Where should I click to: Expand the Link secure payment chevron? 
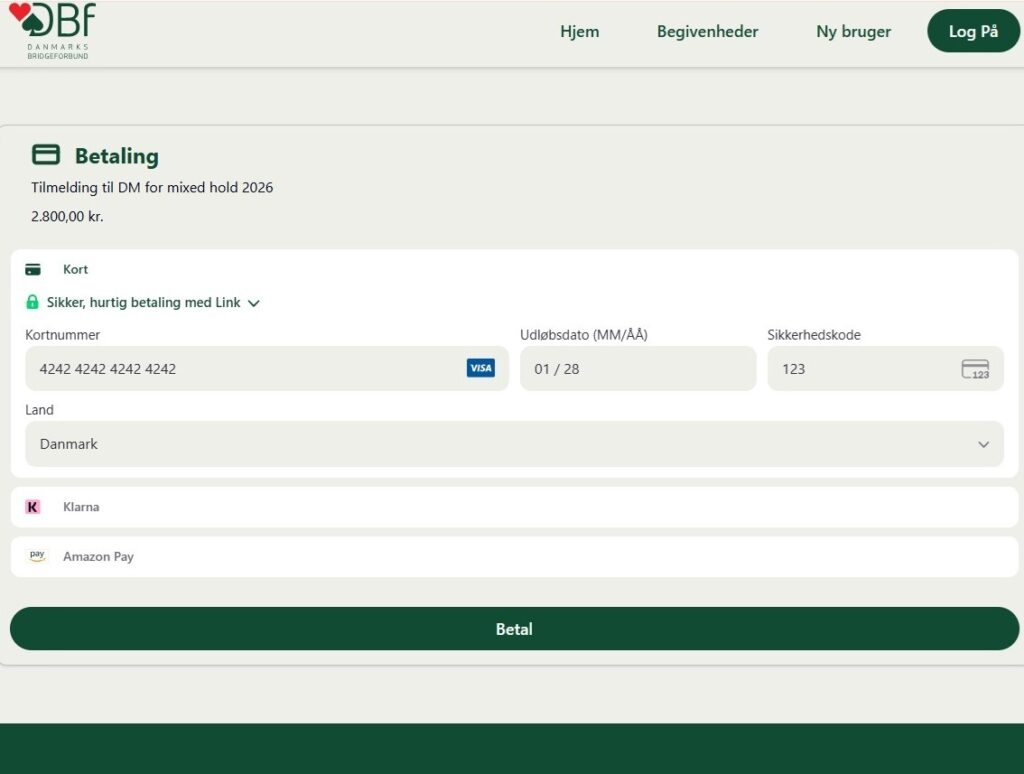[254, 303]
